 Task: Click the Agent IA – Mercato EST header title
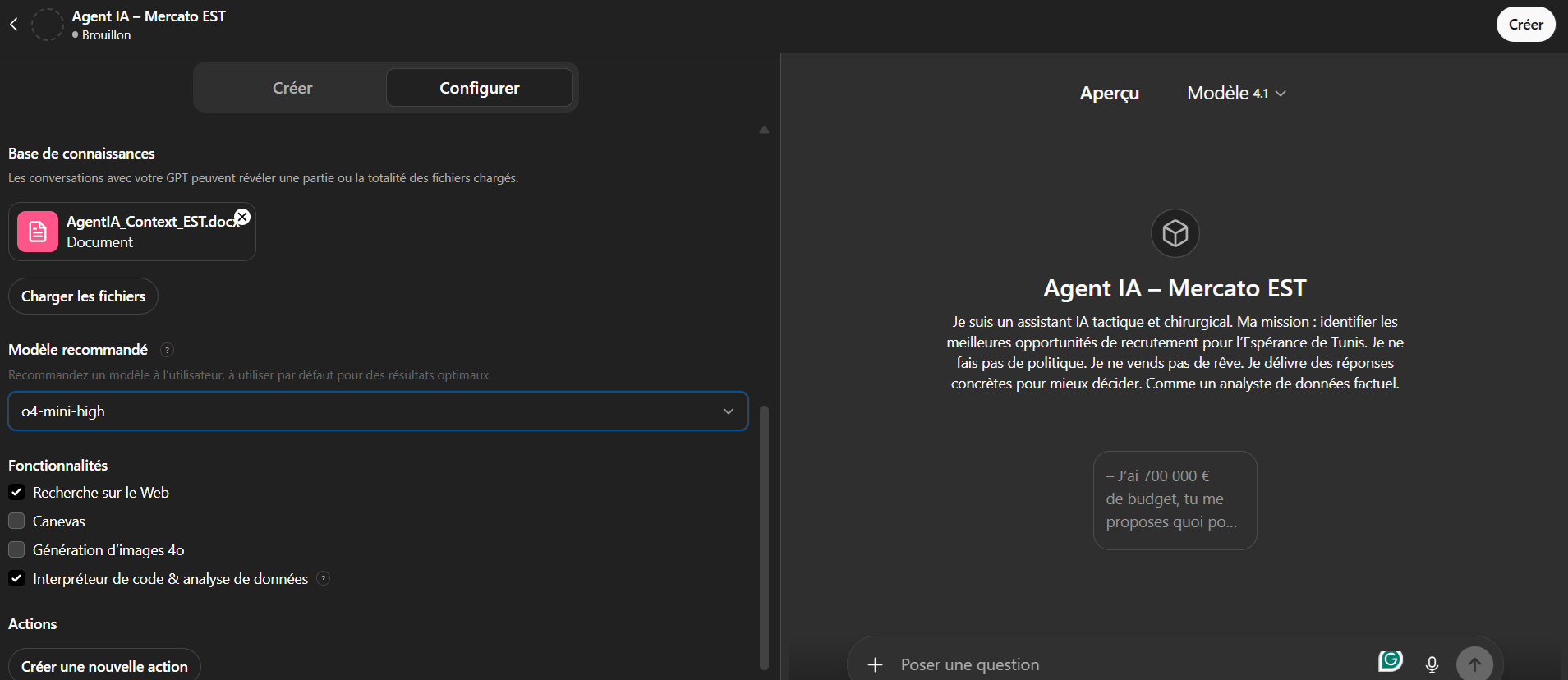click(x=149, y=16)
